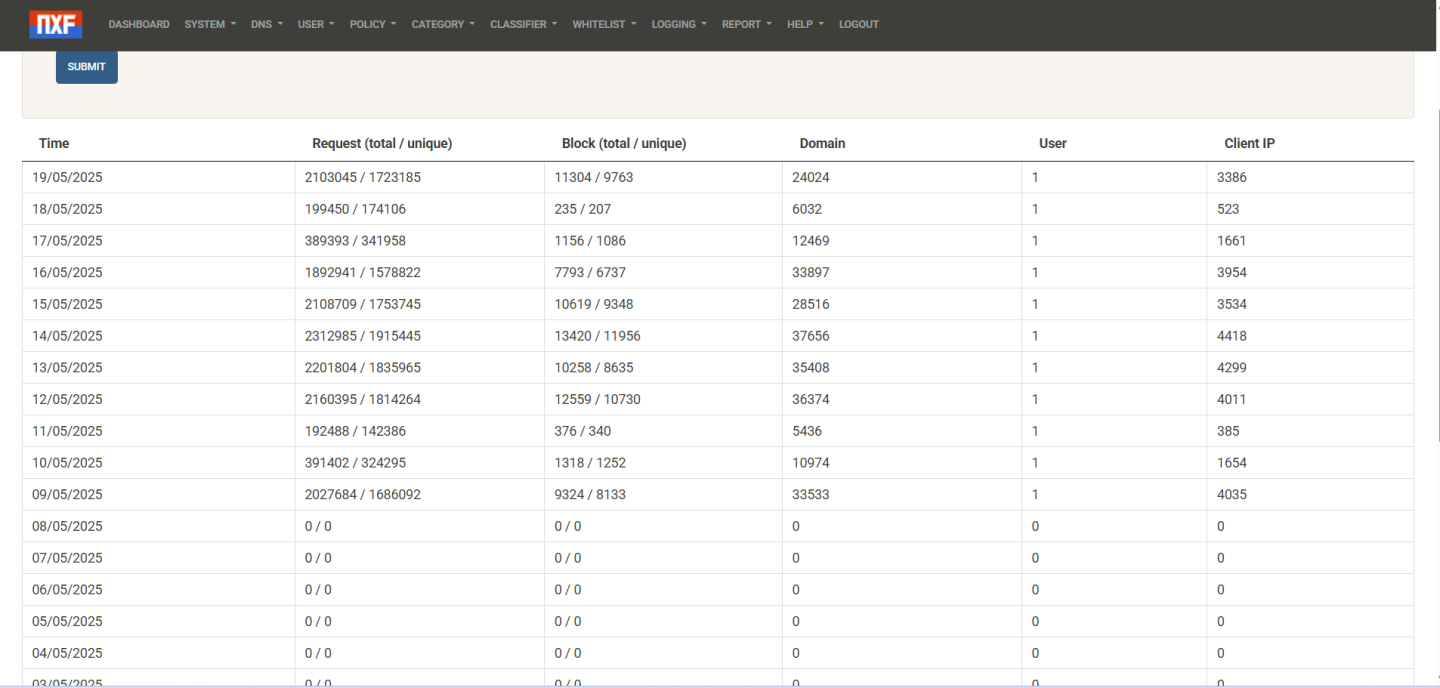Expand the Logging menu
Viewport: 1440px width, 688px height.
pyautogui.click(x=678, y=24)
